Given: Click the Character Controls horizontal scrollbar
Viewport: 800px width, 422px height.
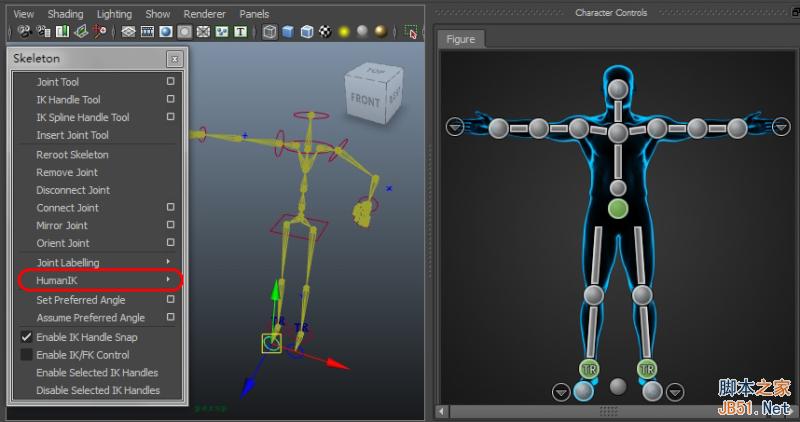Looking at the screenshot, I should pyautogui.click(x=610, y=411).
